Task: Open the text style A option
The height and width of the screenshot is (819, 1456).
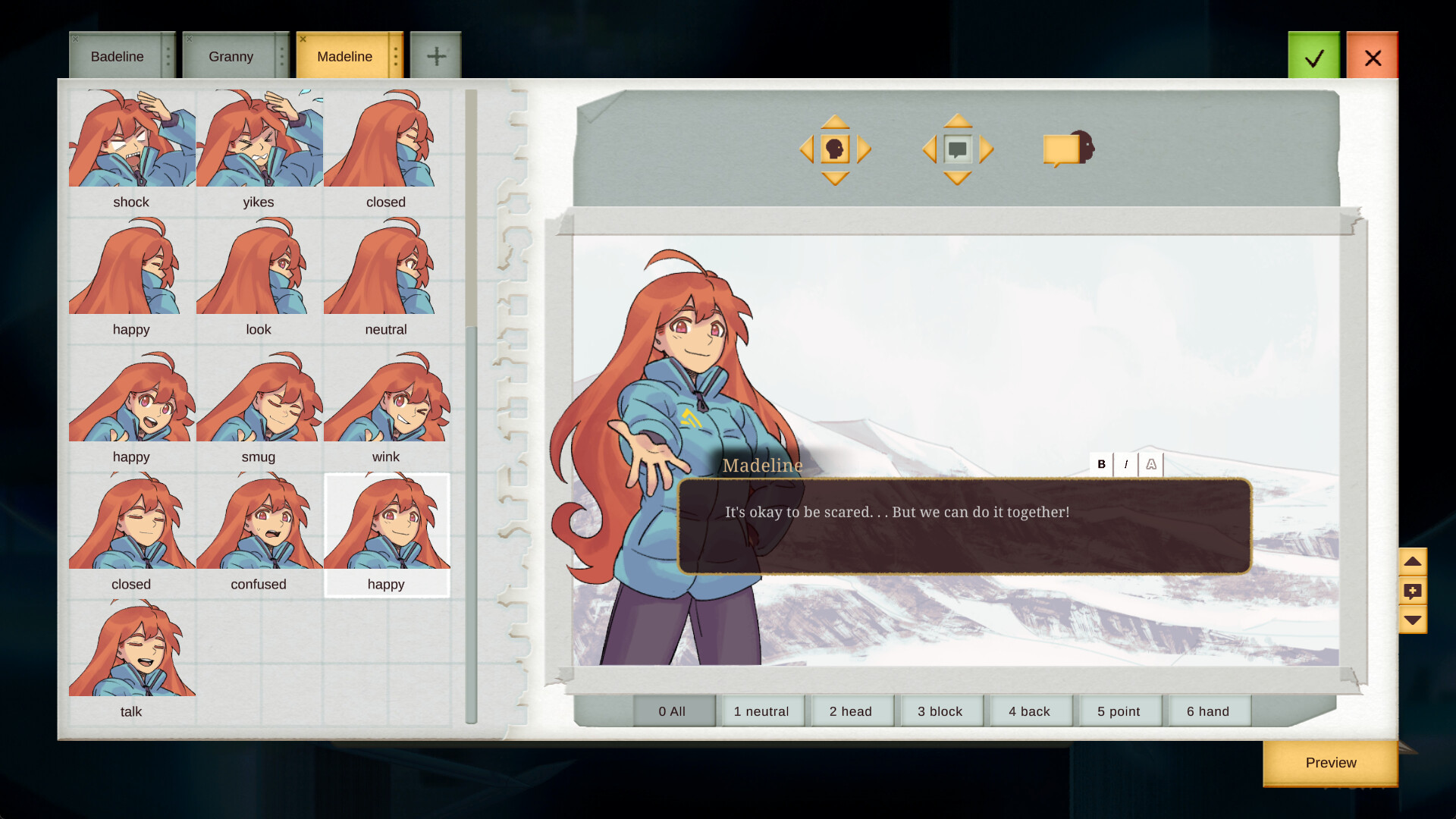Action: point(1151,464)
